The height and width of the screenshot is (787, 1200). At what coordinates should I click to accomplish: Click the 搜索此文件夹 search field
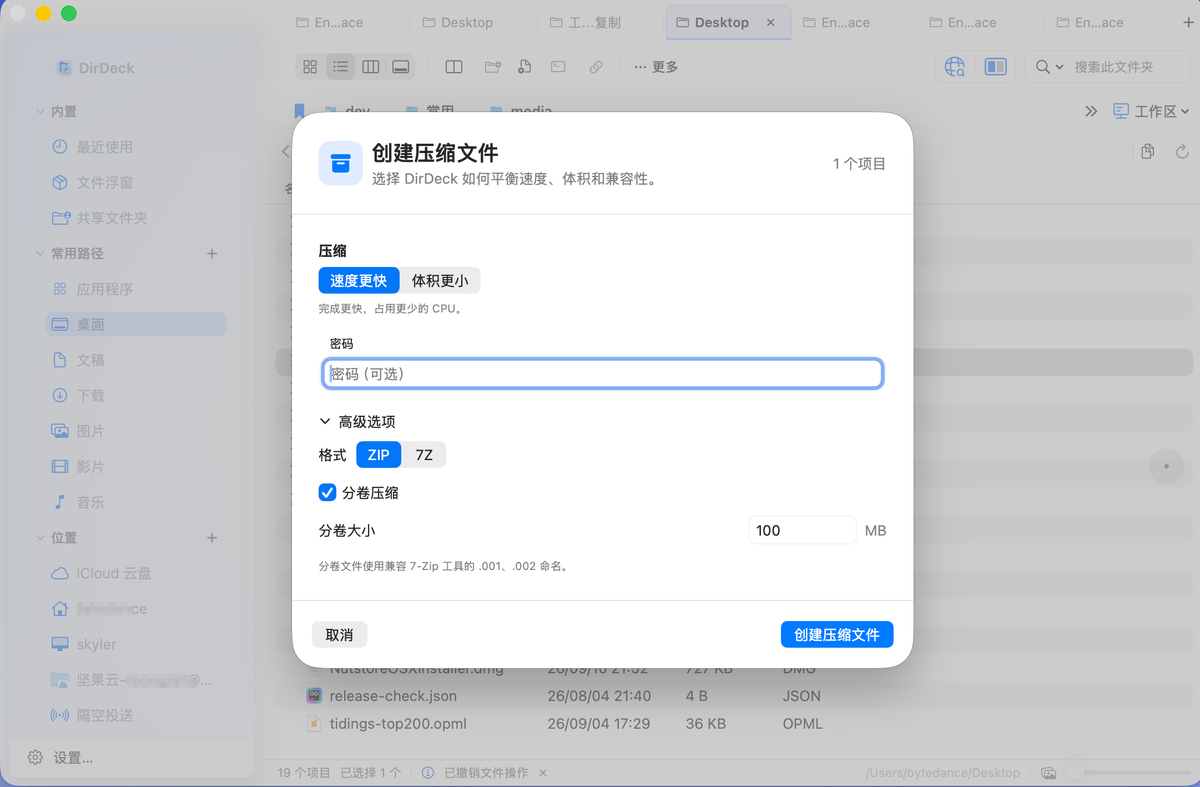pos(1113,67)
